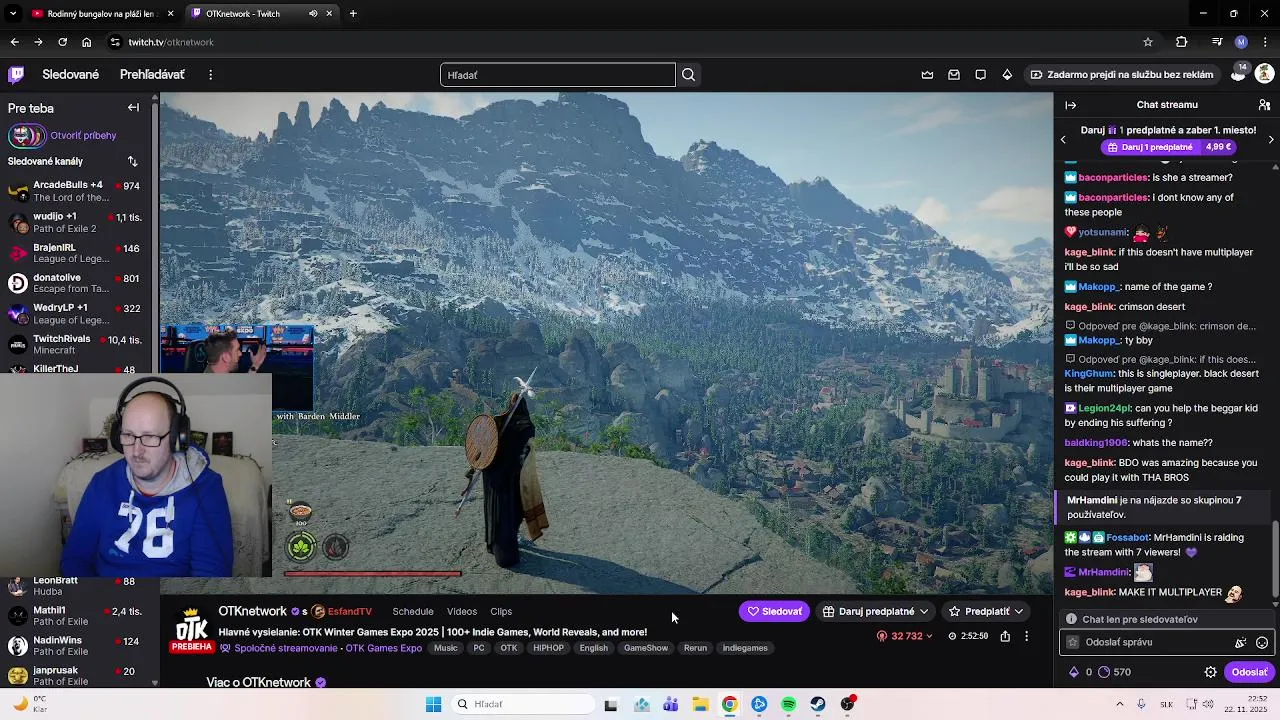Expand the Predplatiť subscribe dropdown

(x=1018, y=612)
